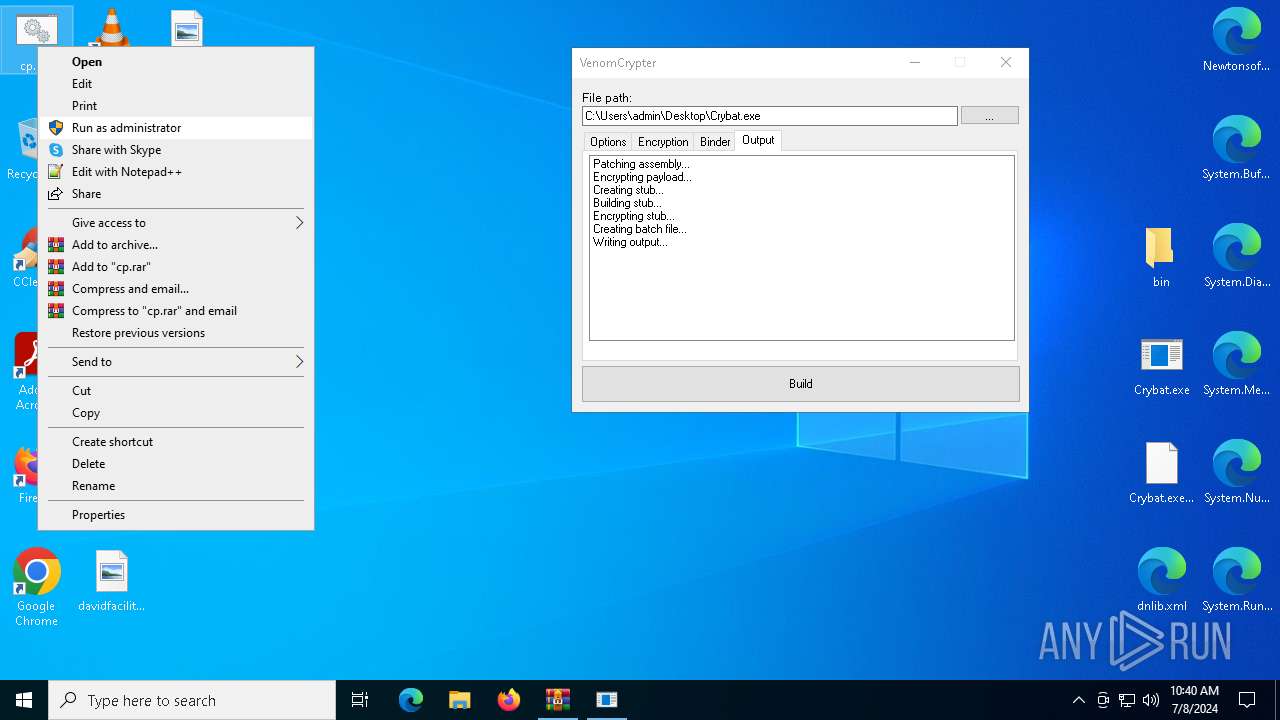Viewport: 1280px width, 720px height.
Task: Choose Open from the context menu
Action: pos(176,62)
